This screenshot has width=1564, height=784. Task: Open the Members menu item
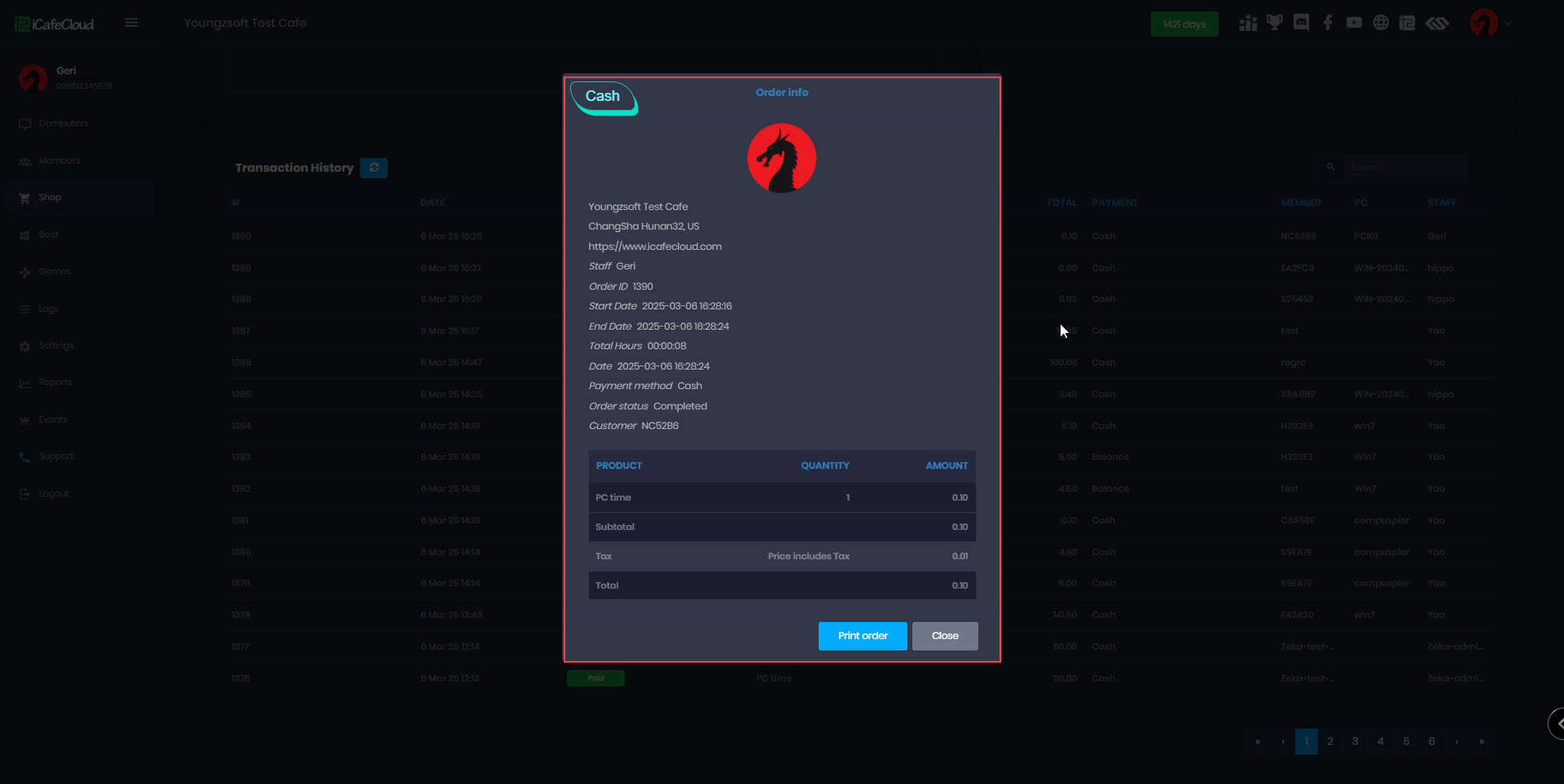coord(59,161)
